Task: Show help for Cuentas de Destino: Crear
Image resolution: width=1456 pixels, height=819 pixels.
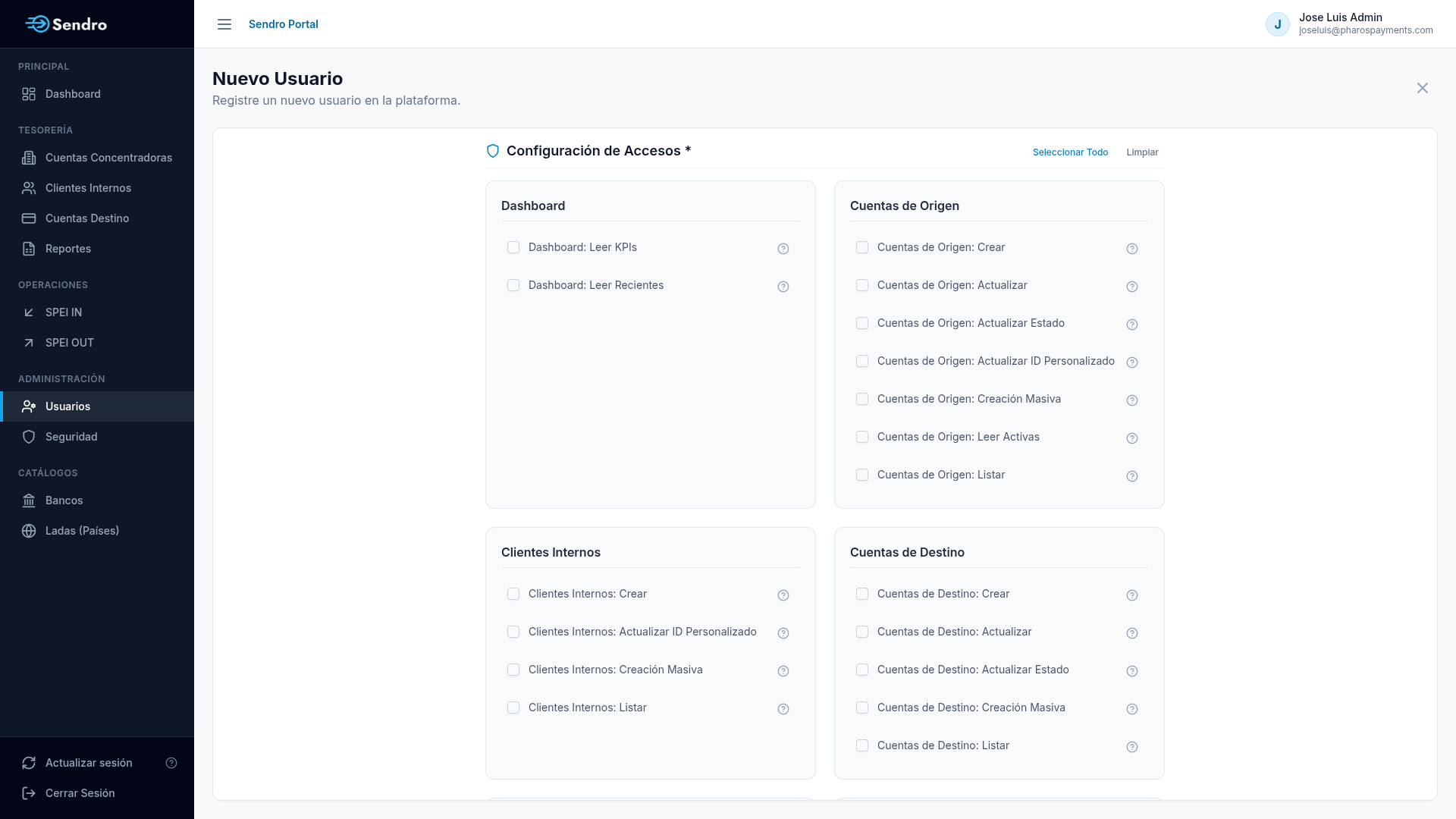Action: [x=1132, y=595]
